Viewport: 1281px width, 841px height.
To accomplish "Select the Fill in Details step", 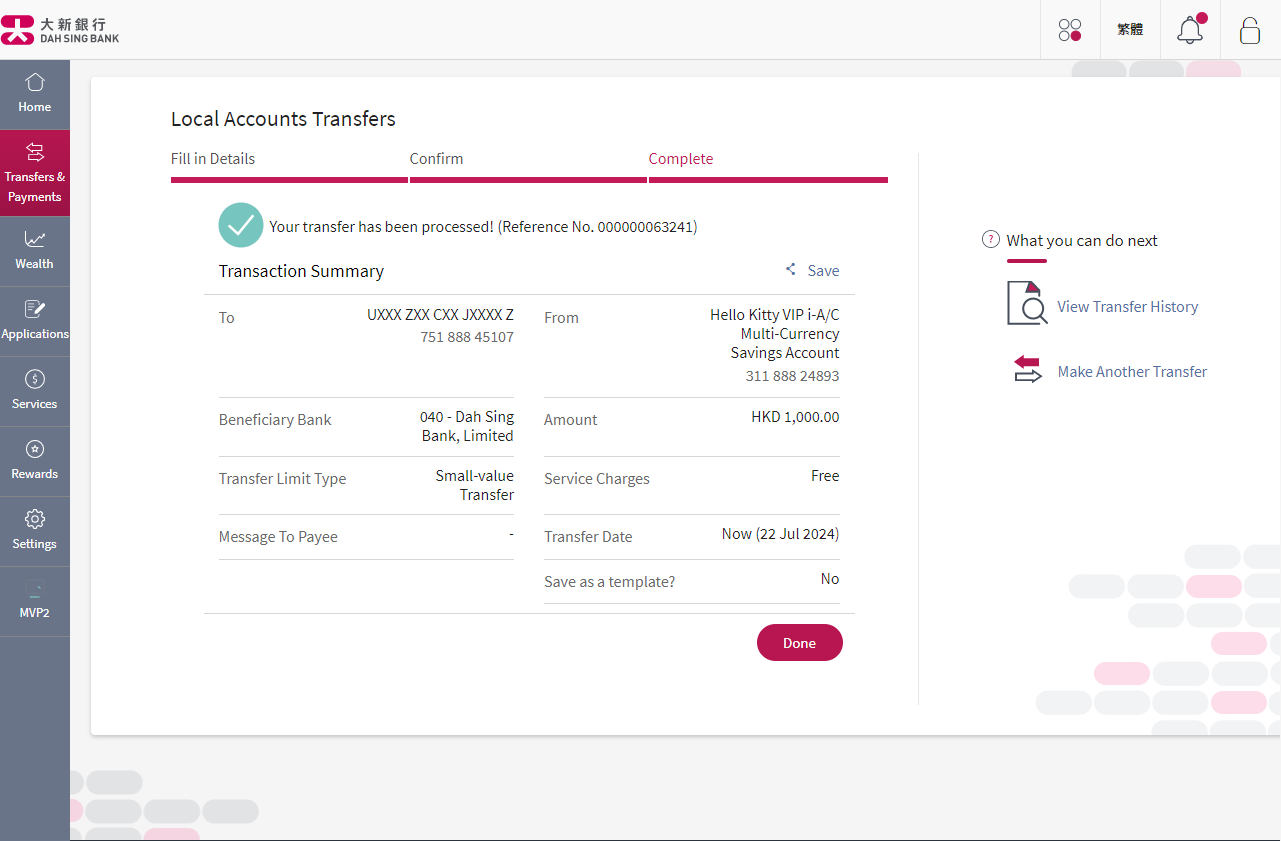I will tap(213, 159).
